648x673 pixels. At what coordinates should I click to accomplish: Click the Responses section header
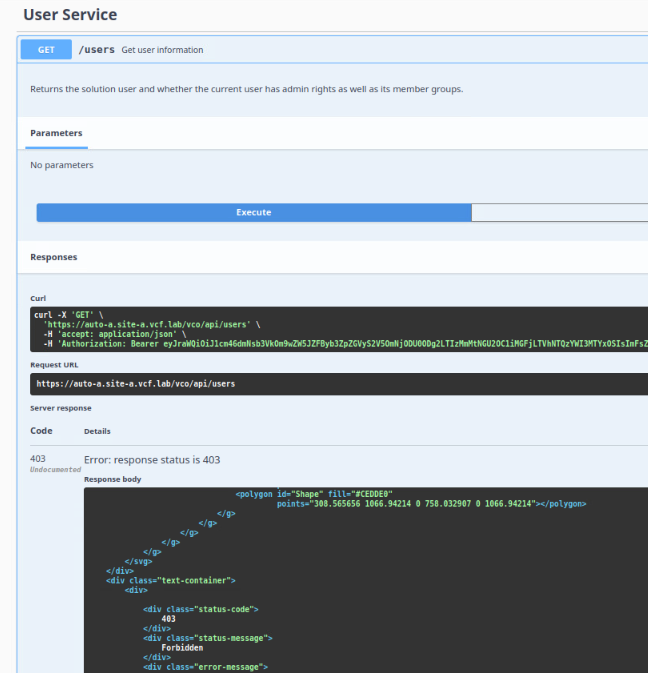pyautogui.click(x=54, y=257)
